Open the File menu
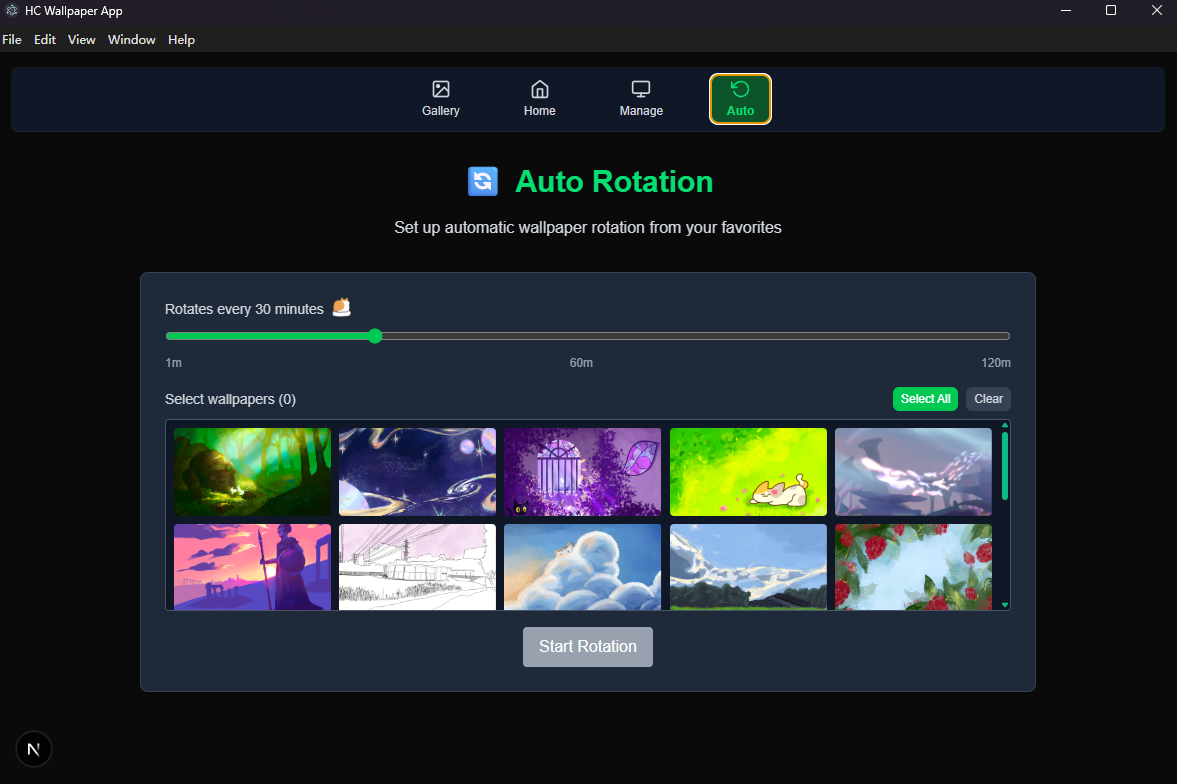Image resolution: width=1177 pixels, height=784 pixels. tap(12, 39)
